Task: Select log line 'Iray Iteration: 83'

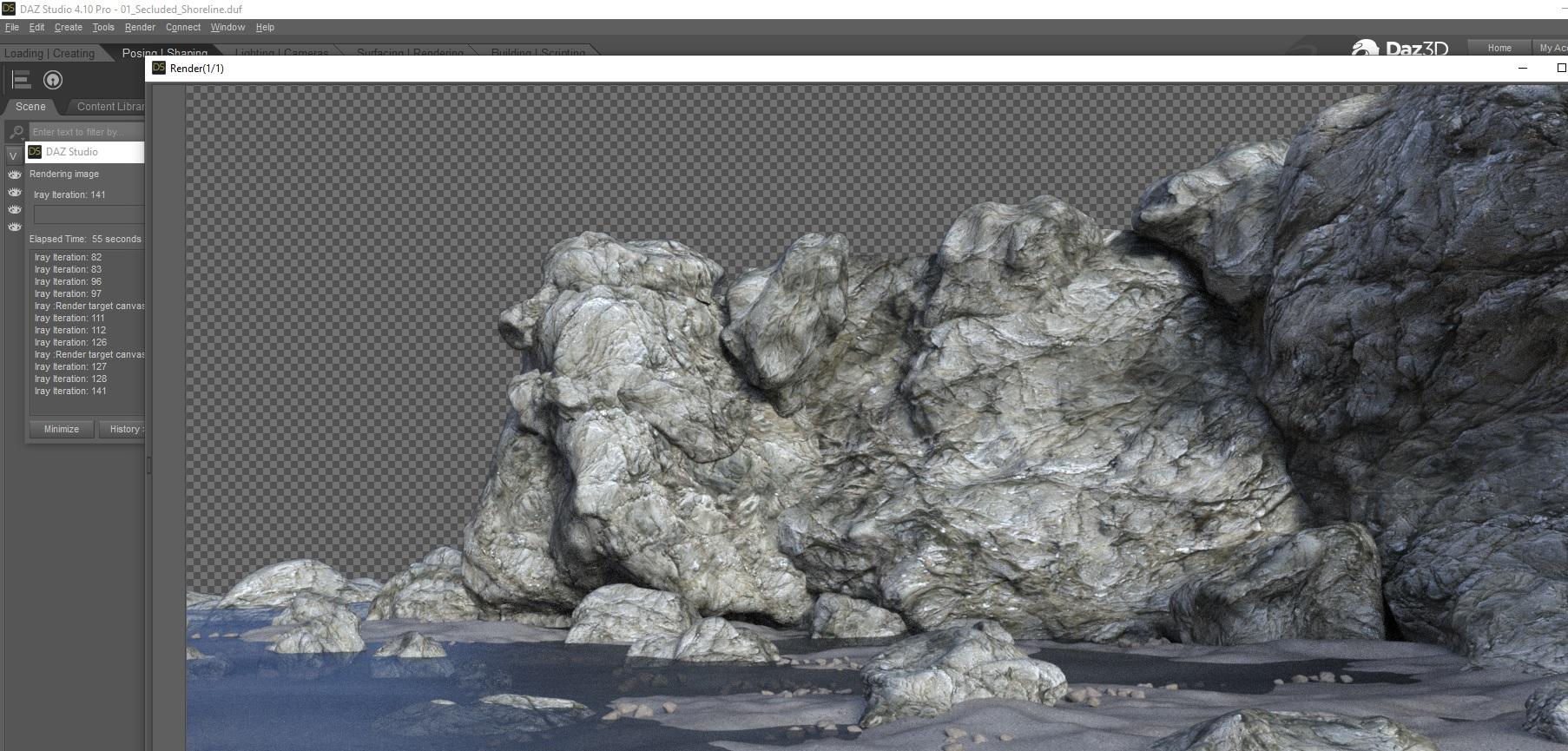Action: pos(68,269)
